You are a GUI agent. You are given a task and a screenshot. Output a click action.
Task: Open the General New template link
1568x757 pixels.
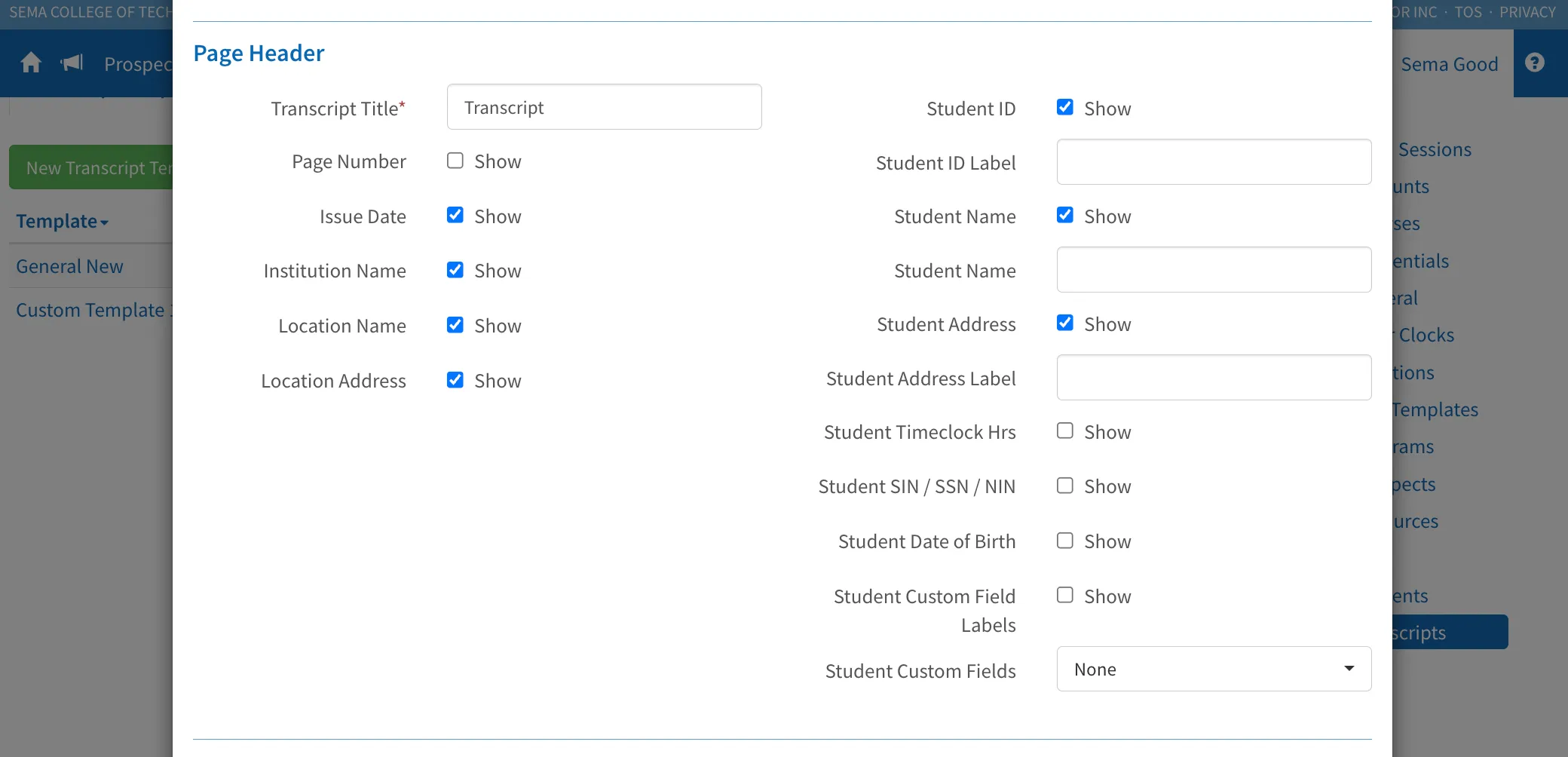click(x=69, y=266)
